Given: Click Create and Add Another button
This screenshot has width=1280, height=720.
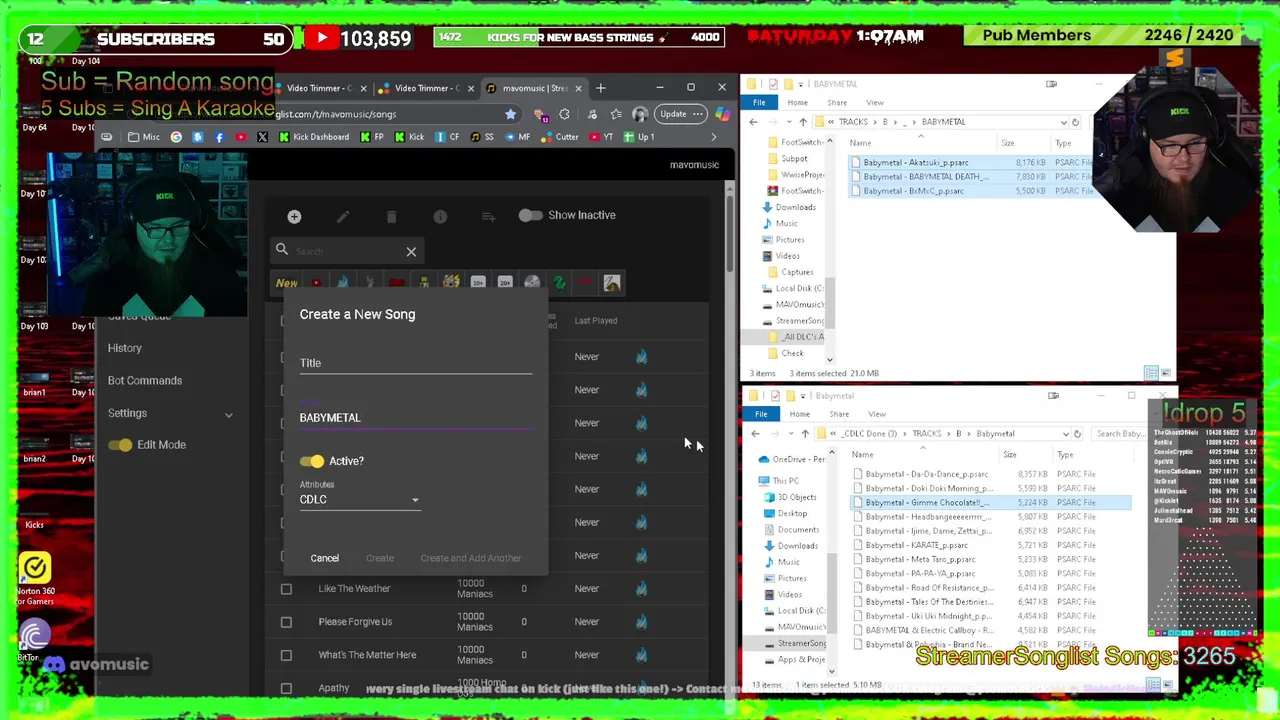Looking at the screenshot, I should coord(470,558).
